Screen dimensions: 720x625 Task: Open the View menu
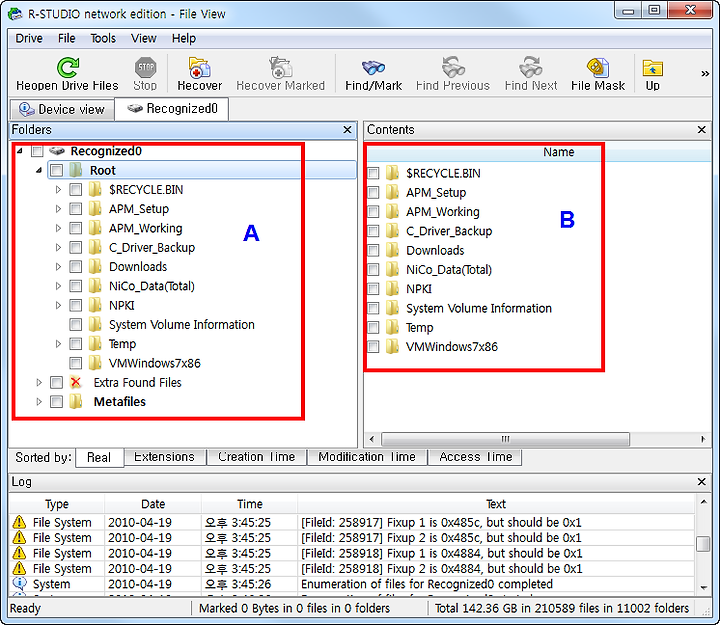coord(144,38)
